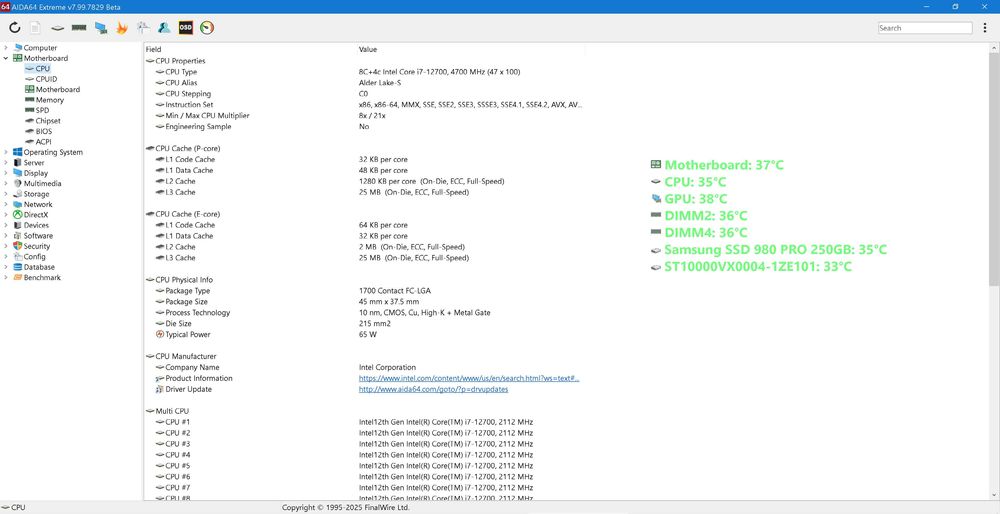Click the Samsung SSD 980 PRO temperature reading

coord(768,249)
